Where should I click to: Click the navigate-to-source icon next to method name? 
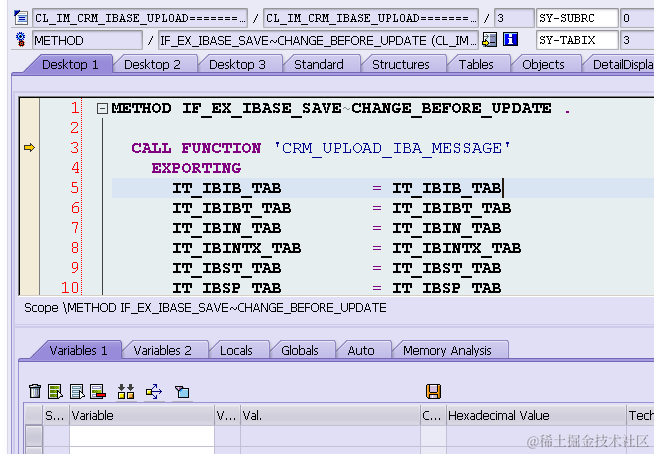[489, 40]
